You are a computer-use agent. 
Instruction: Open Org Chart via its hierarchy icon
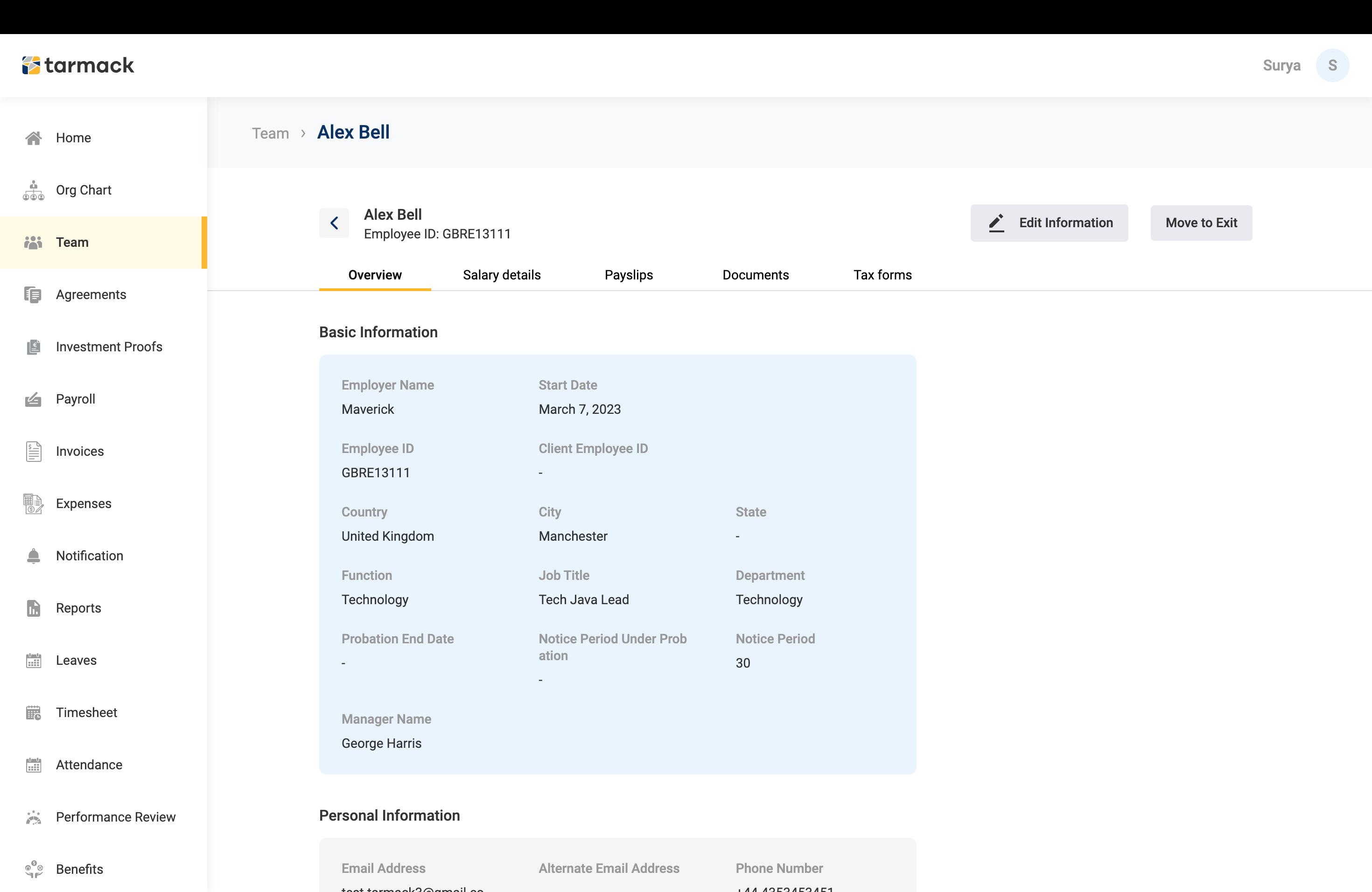tap(34, 190)
